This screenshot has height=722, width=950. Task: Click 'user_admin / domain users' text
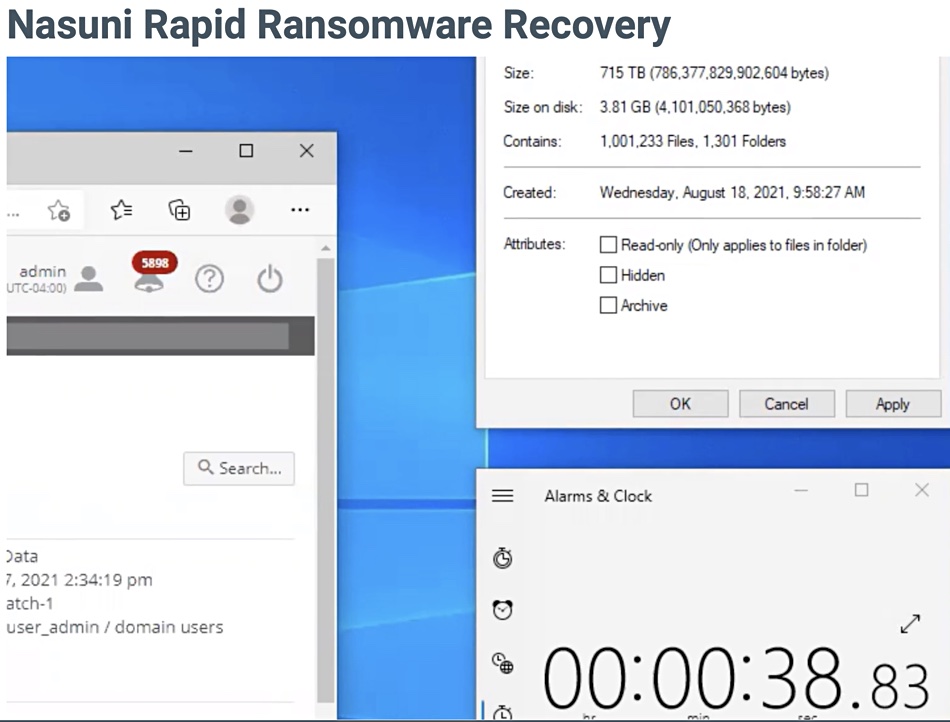(x=115, y=627)
